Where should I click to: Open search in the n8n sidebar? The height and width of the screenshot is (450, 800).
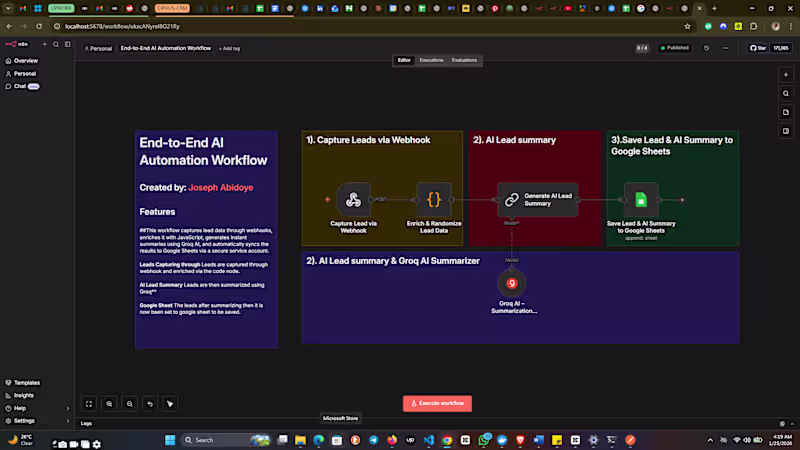56,44
